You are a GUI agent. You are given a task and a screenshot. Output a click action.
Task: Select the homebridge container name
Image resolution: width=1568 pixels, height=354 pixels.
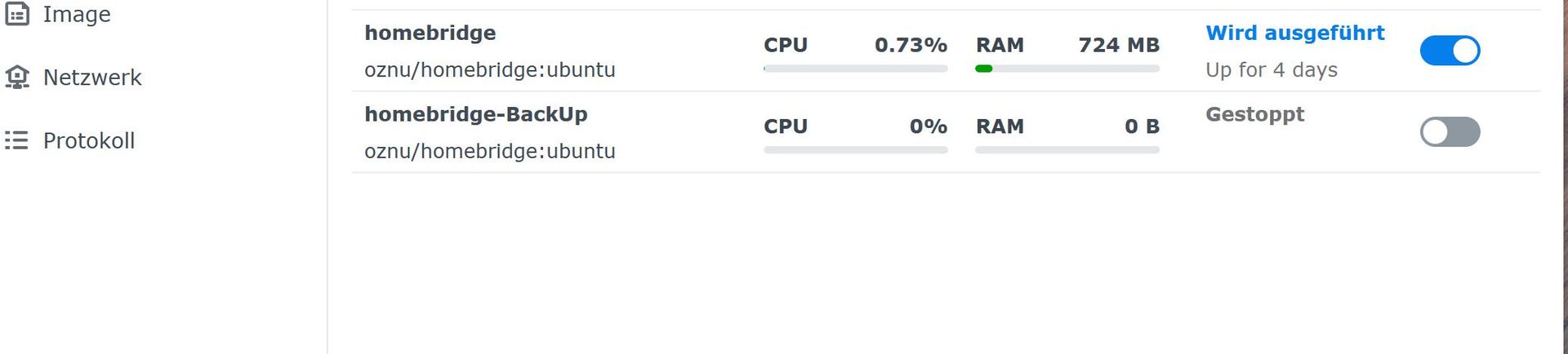pyautogui.click(x=430, y=33)
